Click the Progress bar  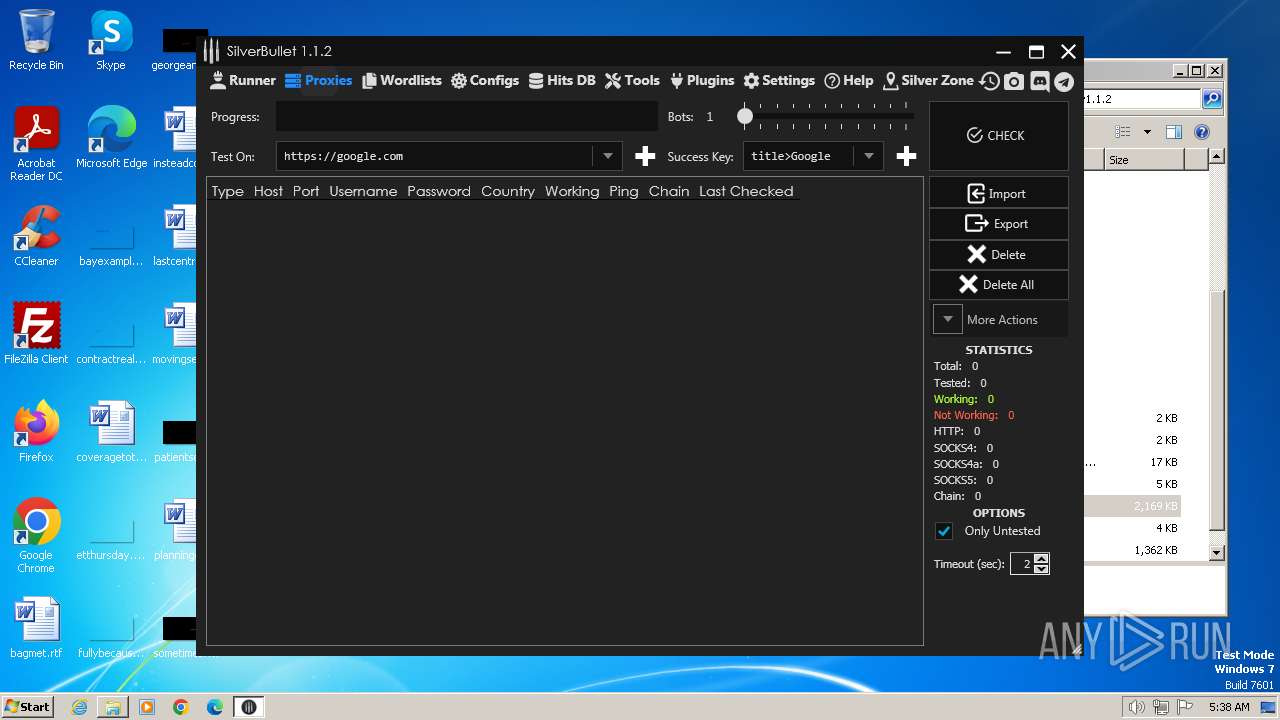(467, 116)
